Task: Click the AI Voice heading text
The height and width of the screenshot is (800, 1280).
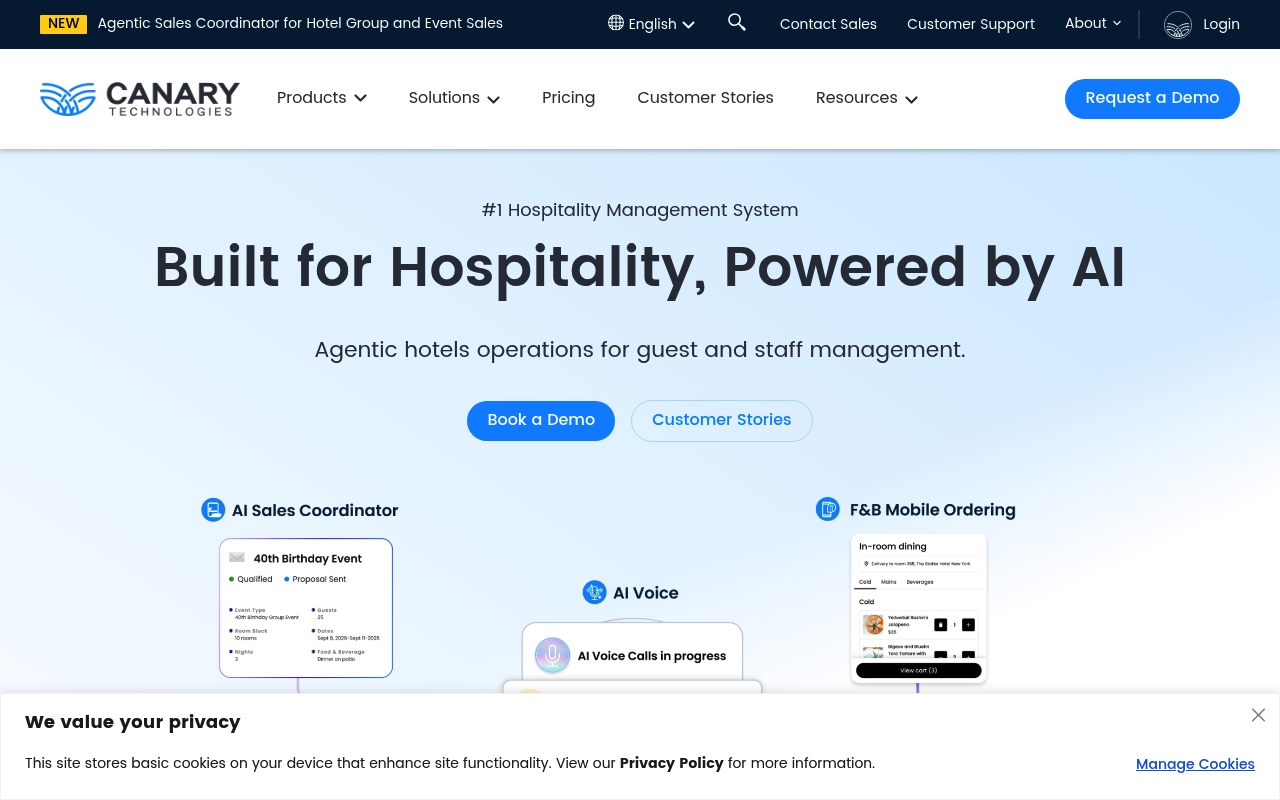Action: [x=646, y=593]
